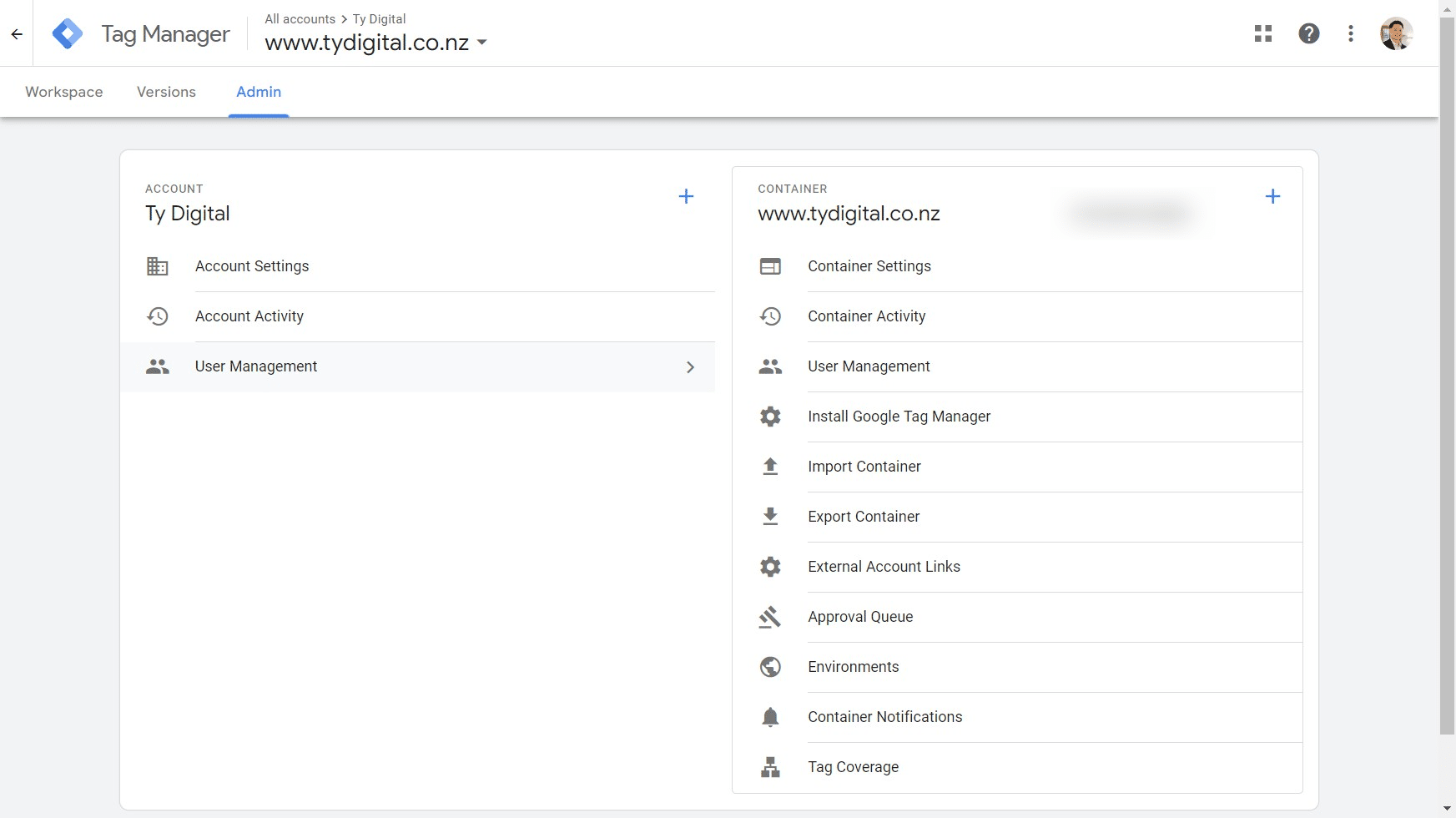Screen dimensions: 1456x818
Task: Click the Import Container upload icon
Action: coord(770,467)
